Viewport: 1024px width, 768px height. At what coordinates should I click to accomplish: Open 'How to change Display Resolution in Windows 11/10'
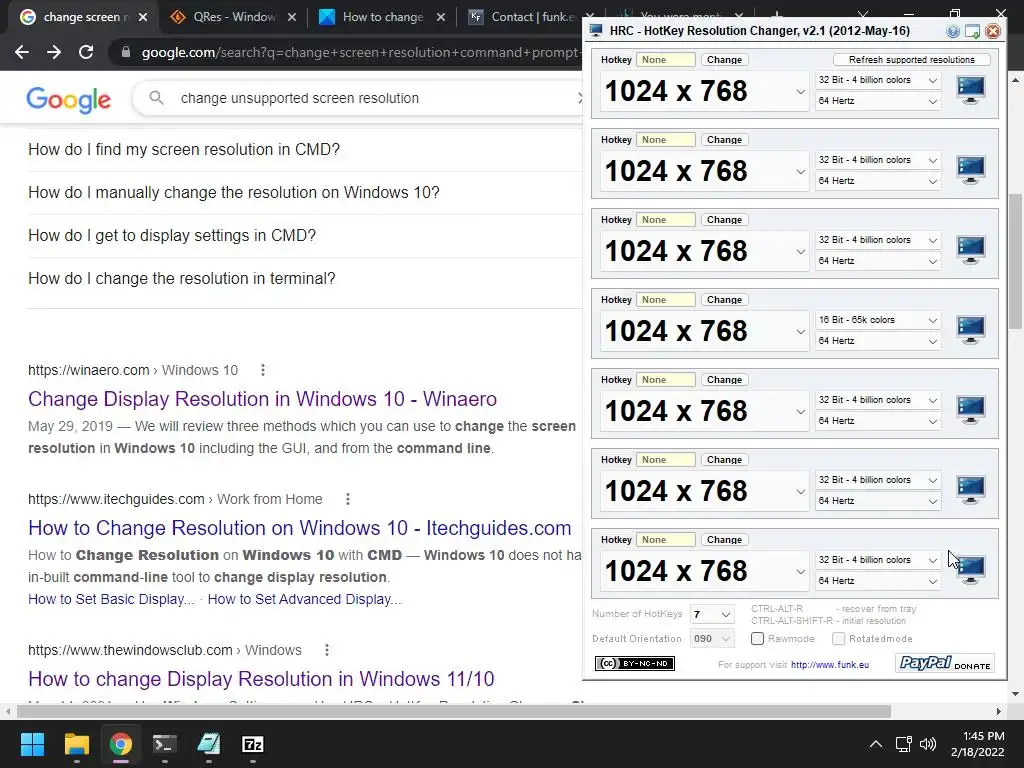pyautogui.click(x=261, y=679)
